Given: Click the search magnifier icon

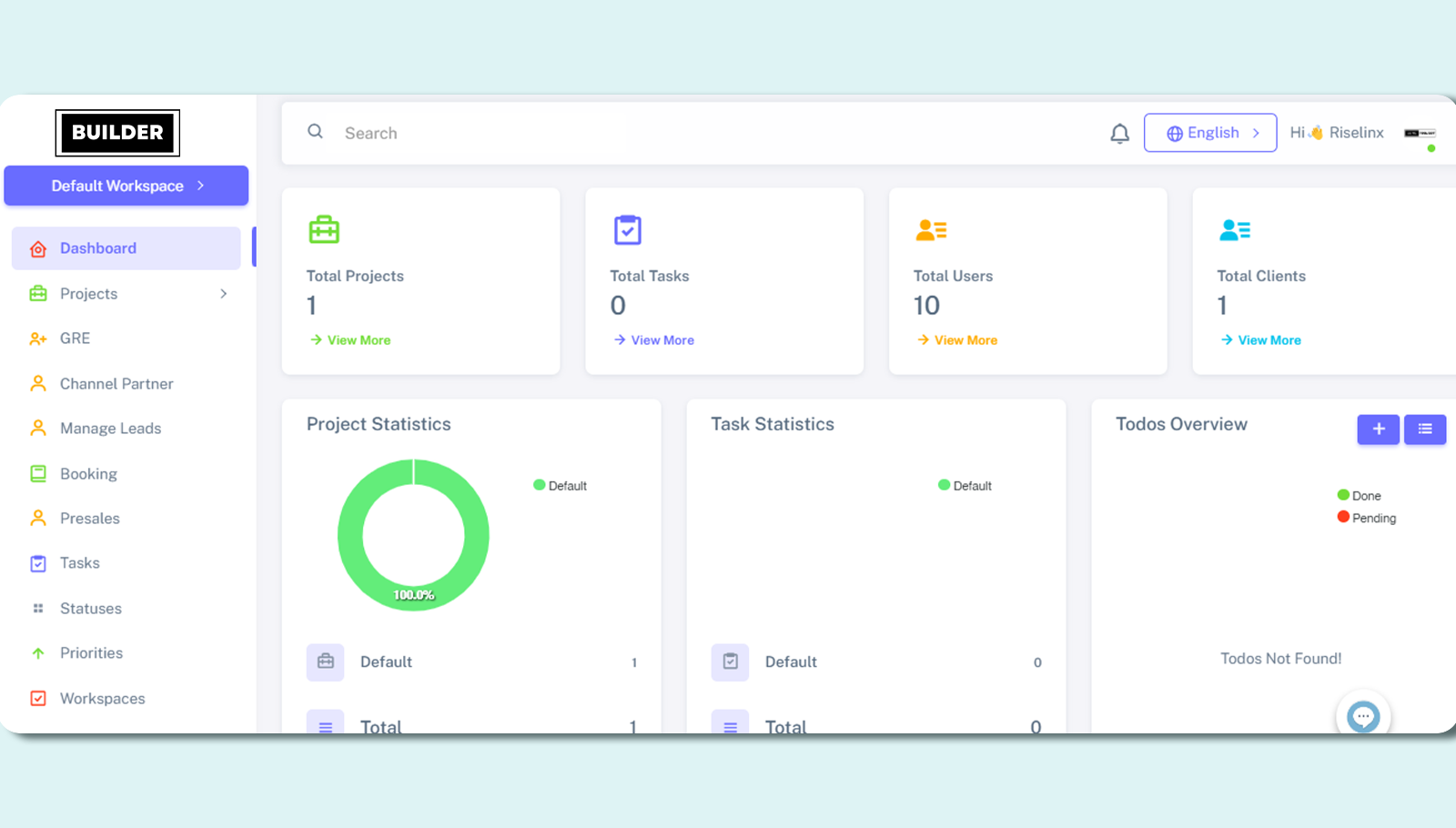Looking at the screenshot, I should [315, 132].
